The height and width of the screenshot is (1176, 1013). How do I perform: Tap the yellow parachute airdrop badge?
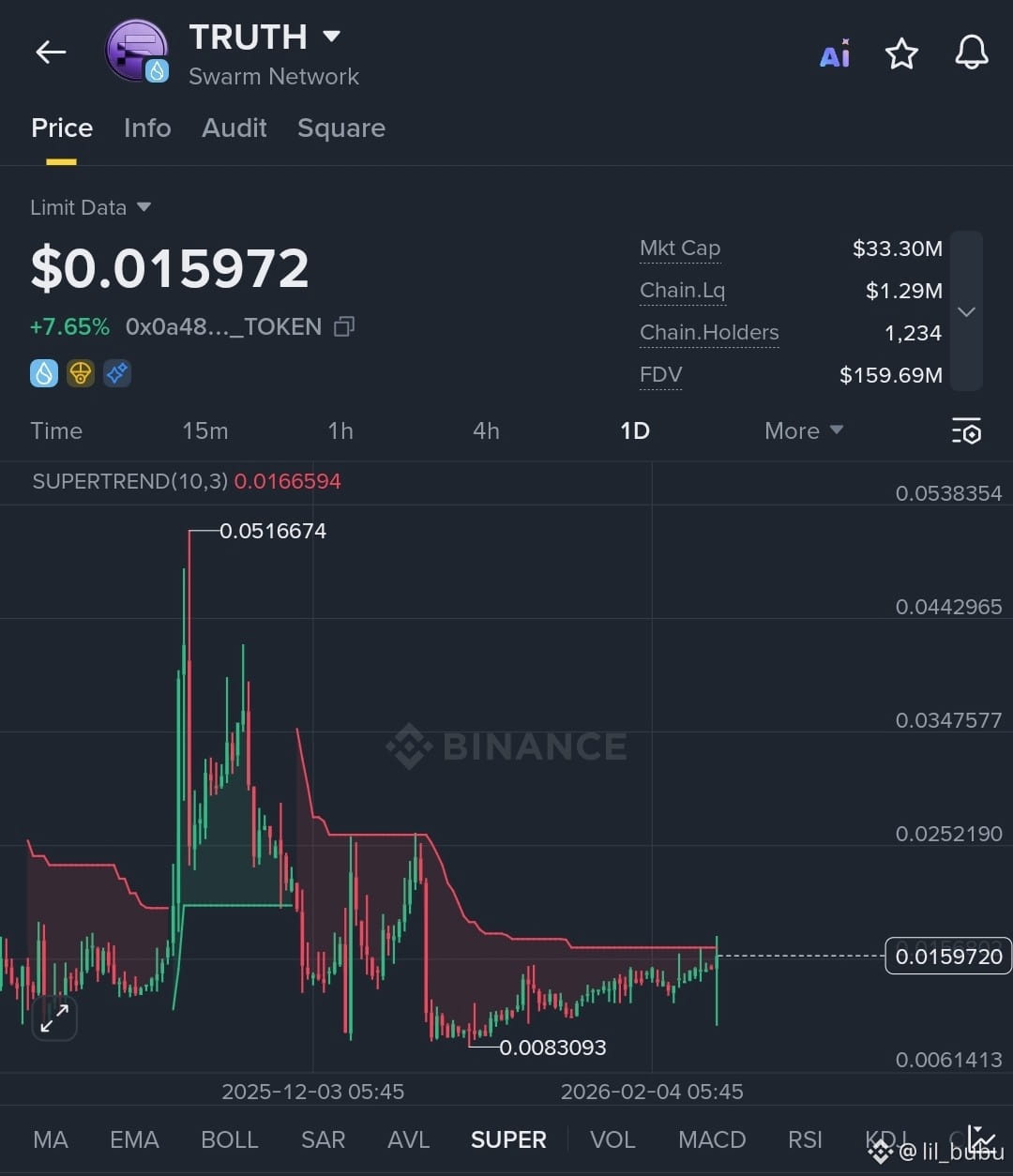pyautogui.click(x=81, y=373)
